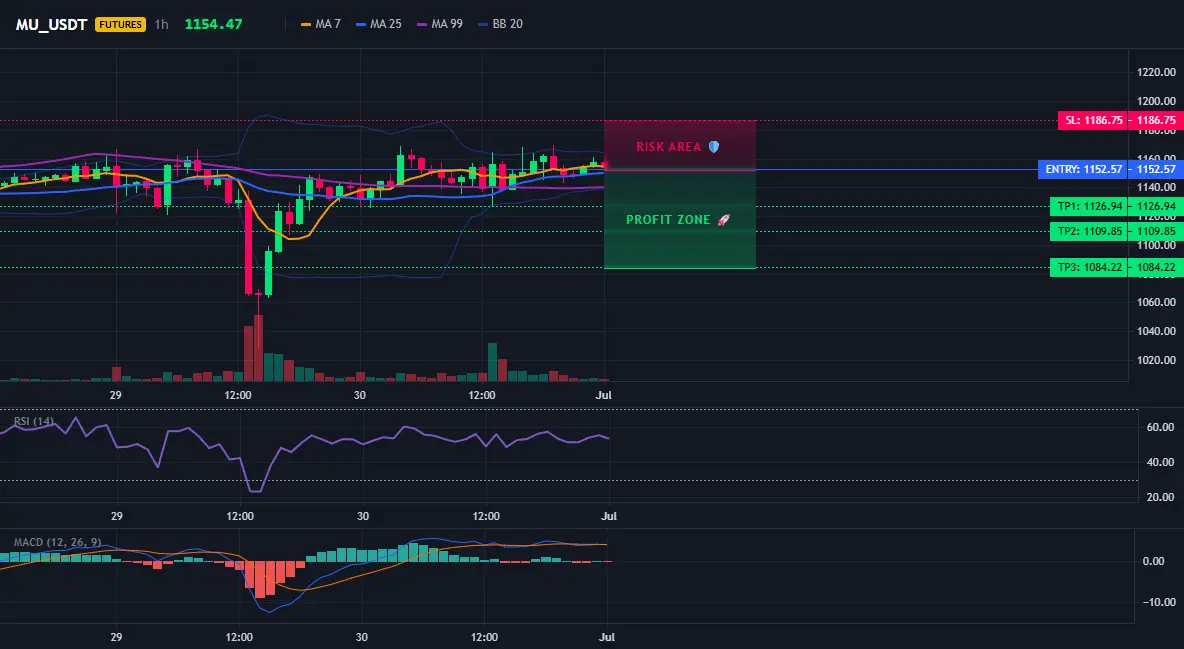
Task: Toggle the MA 25 legend item
Action: click(x=379, y=24)
